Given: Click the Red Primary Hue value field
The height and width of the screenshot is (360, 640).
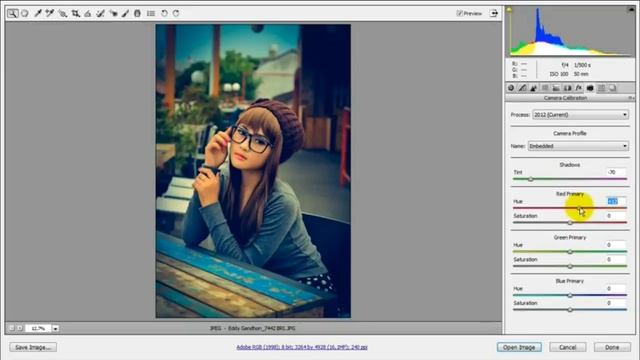Looking at the screenshot, I should click(616, 201).
